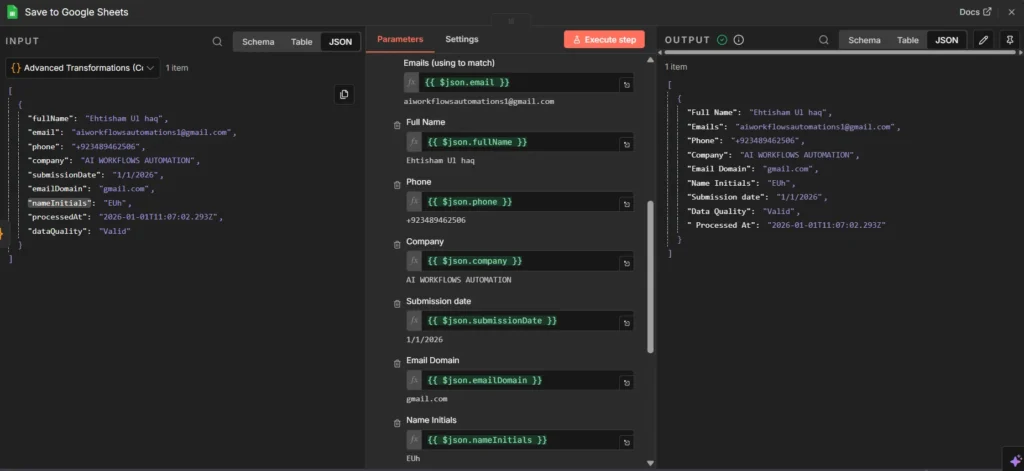Image resolution: width=1024 pixels, height=471 pixels.
Task: Click the Submission date expression field
Action: point(520,321)
